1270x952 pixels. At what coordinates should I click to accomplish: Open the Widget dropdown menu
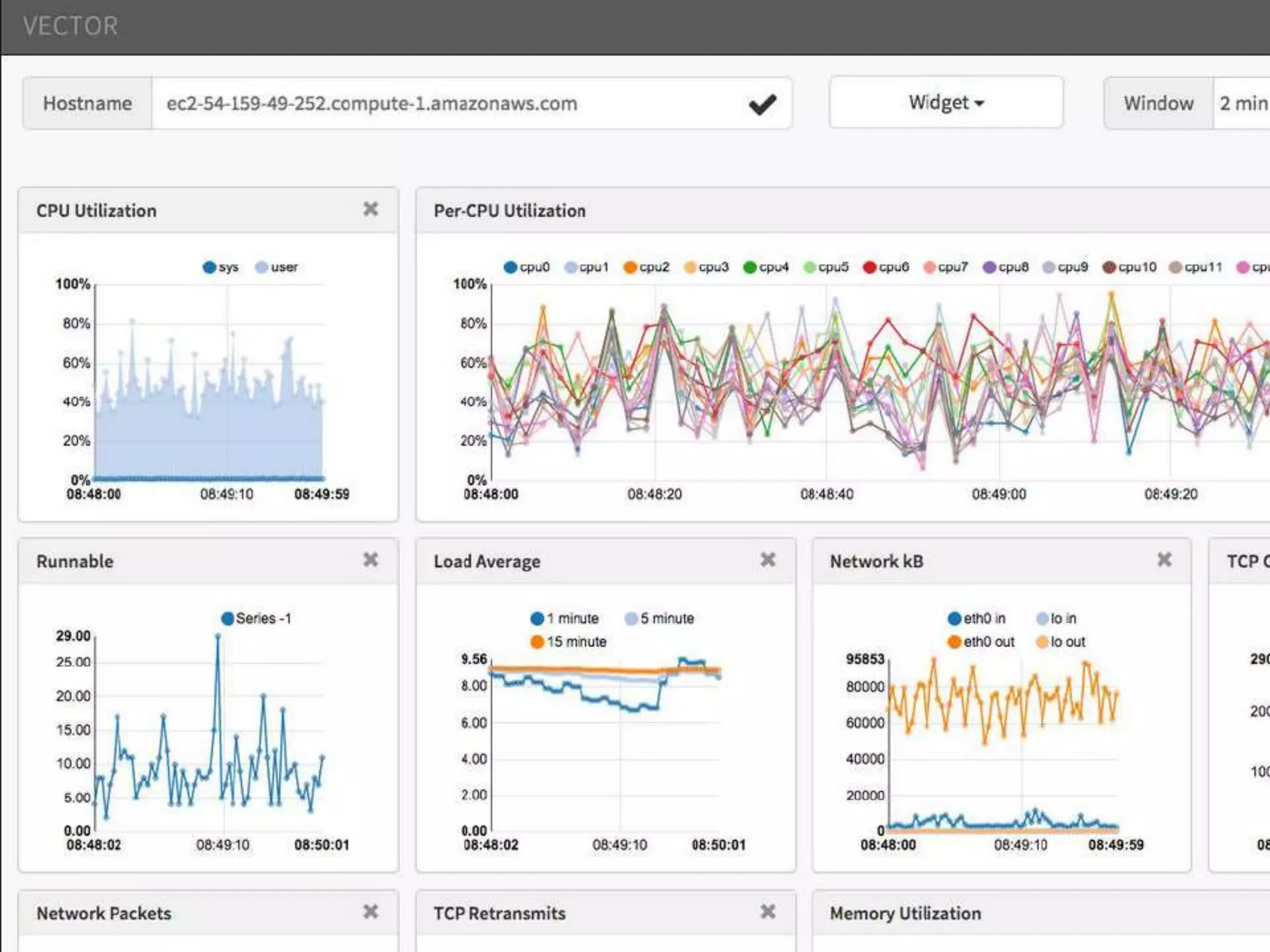point(946,103)
